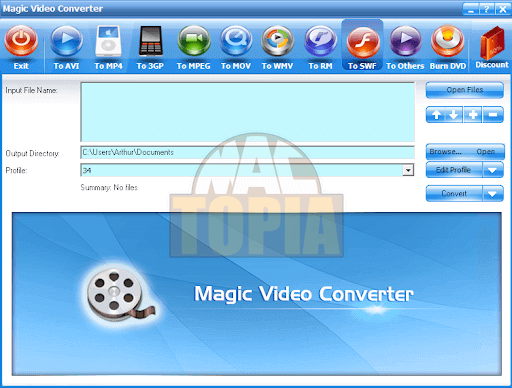Viewport: 512px width, 388px height.
Task: Expand the Profile combo box arrow
Action: tap(408, 170)
